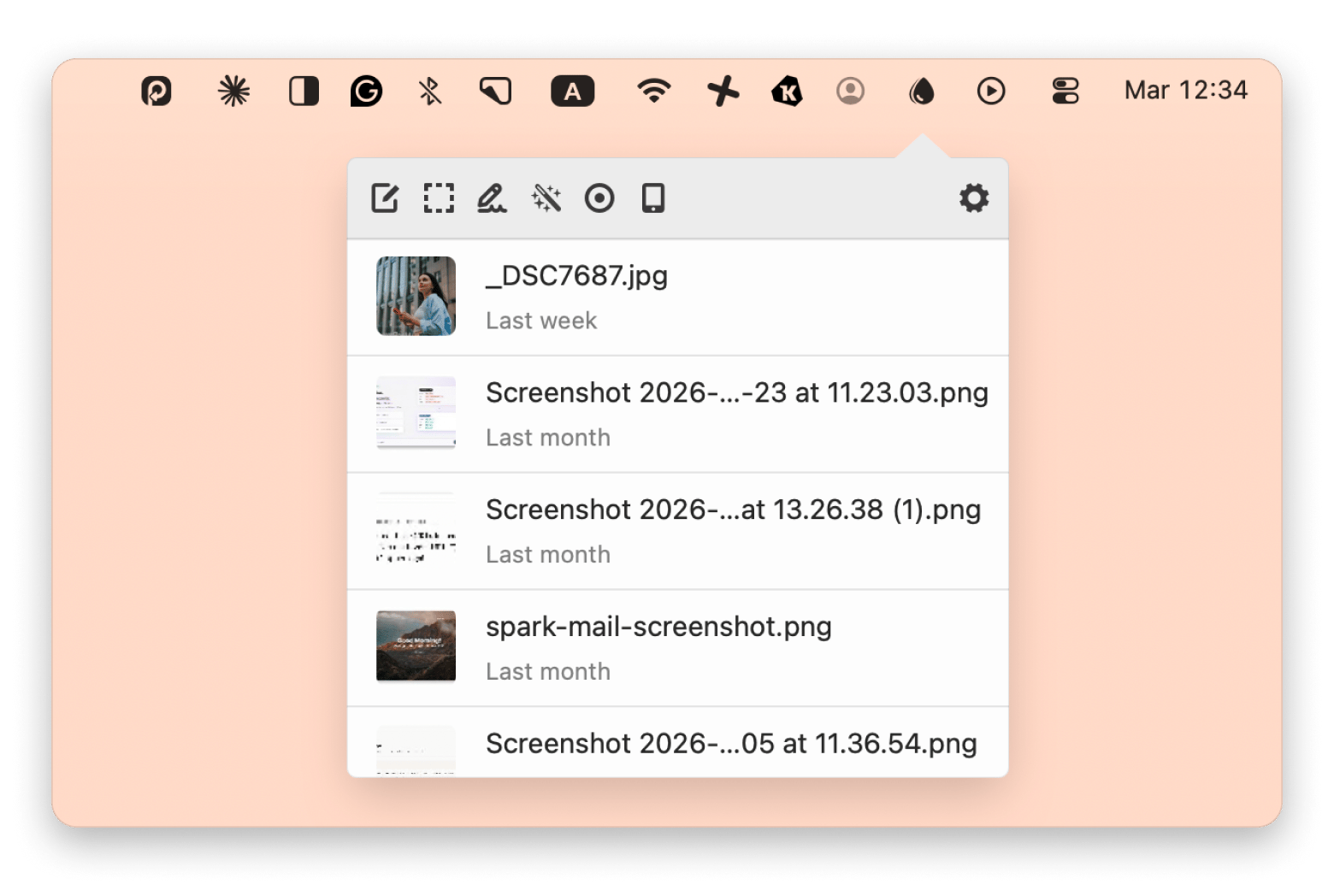This screenshot has width=1334, height=896.
Task: Choose the pen annotate tool
Action: (492, 198)
